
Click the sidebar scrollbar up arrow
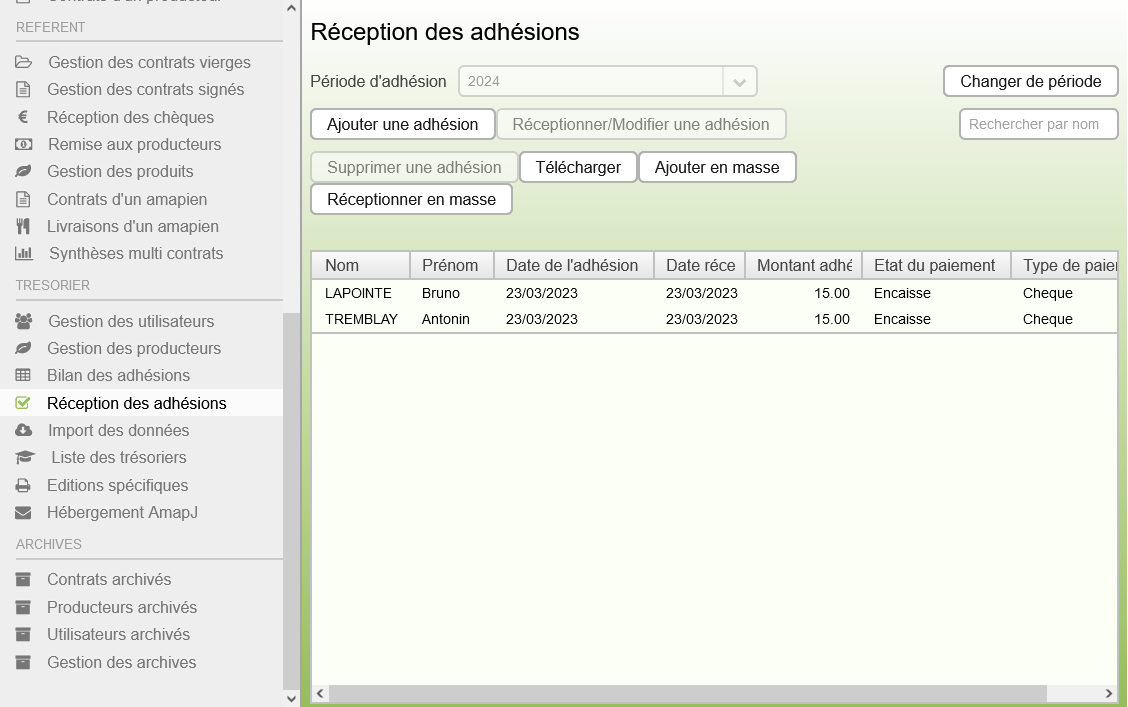coord(291,9)
